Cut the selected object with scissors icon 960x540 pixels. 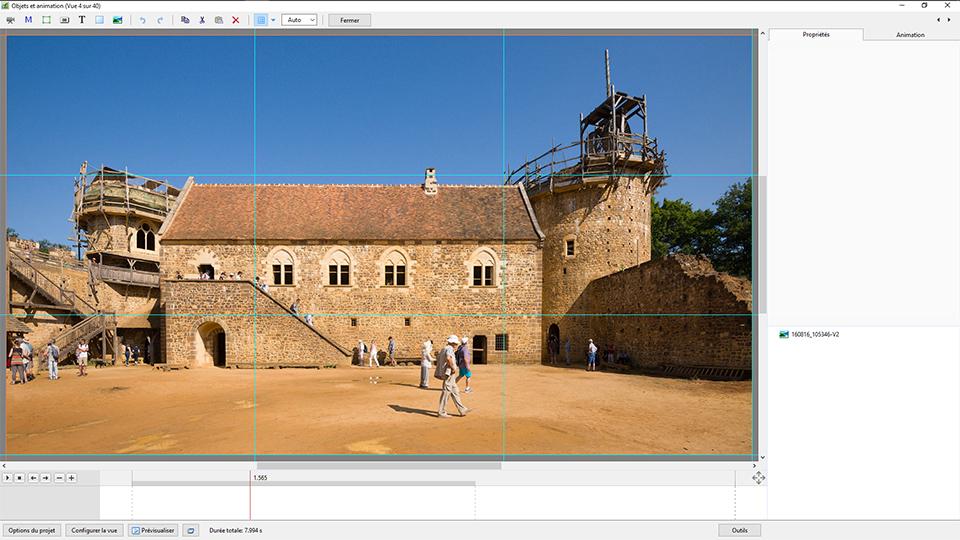point(202,20)
